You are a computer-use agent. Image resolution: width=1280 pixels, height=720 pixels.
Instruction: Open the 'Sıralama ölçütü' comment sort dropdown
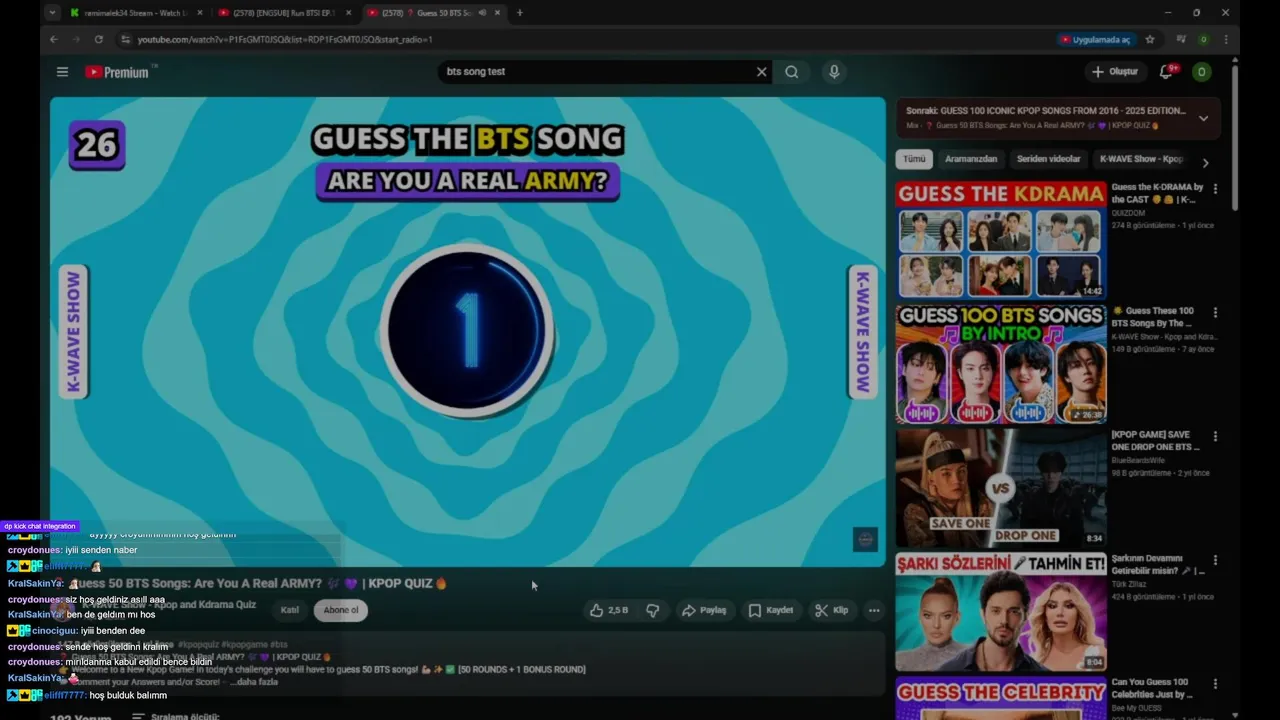(x=175, y=716)
